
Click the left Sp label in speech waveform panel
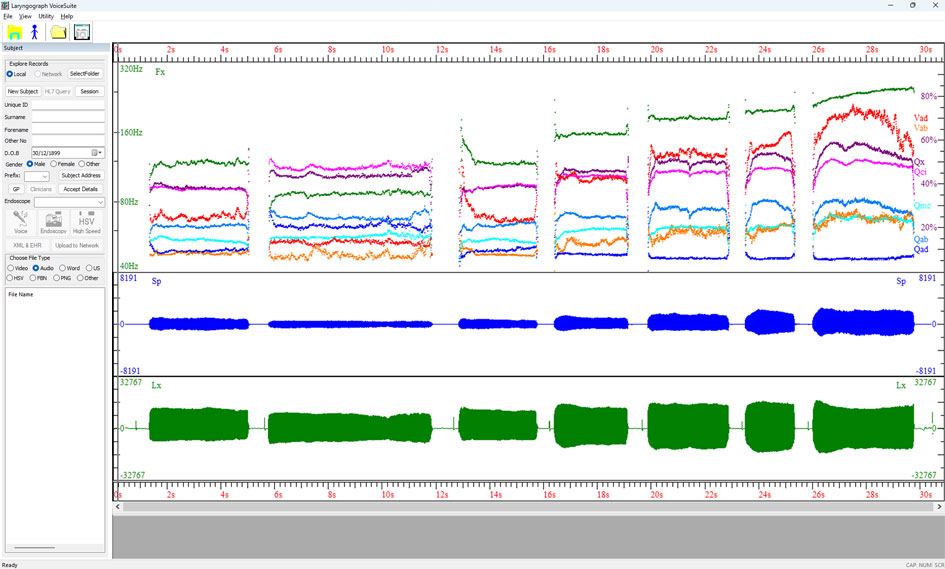[x=157, y=281]
